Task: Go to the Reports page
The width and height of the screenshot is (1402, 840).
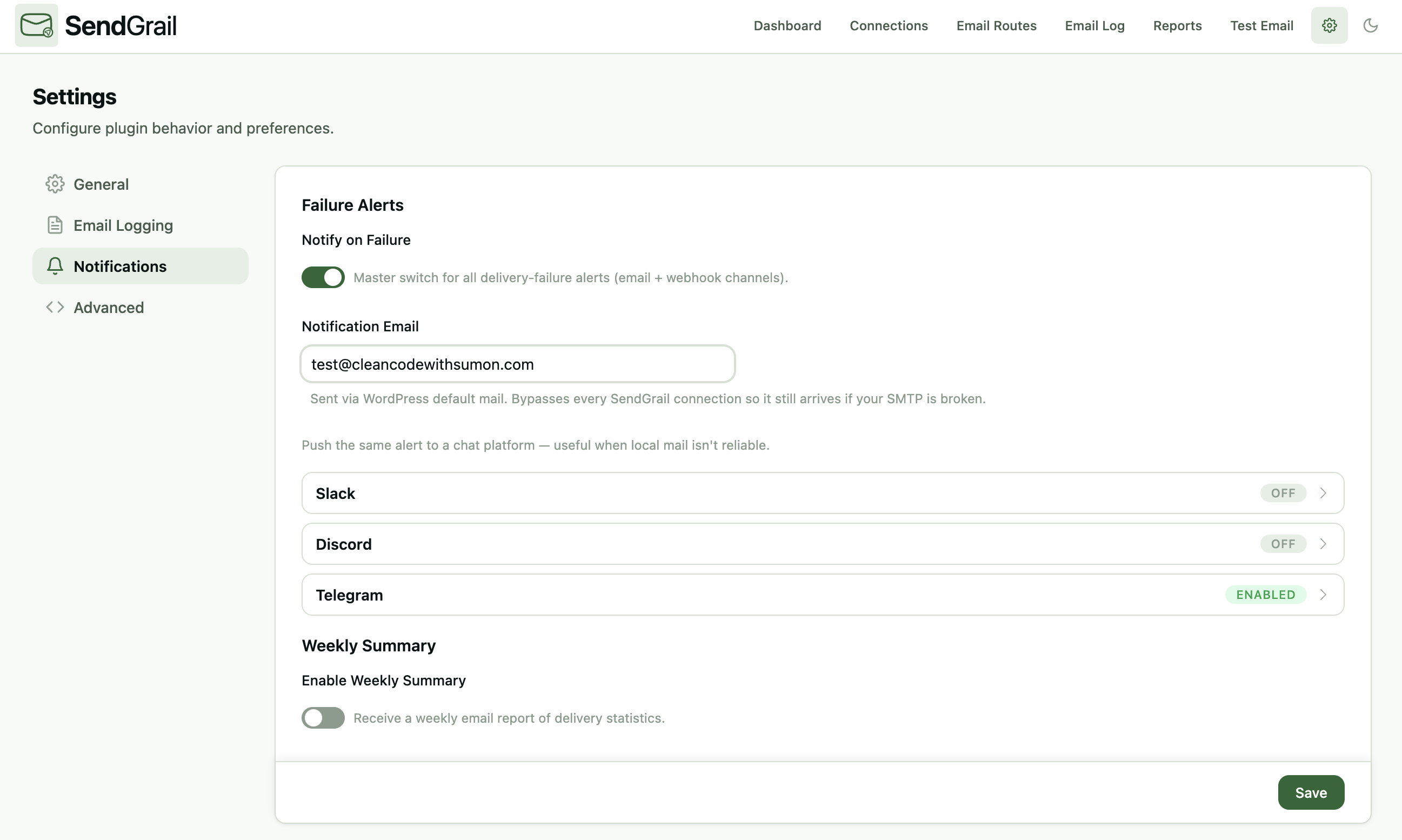Action: click(x=1177, y=25)
